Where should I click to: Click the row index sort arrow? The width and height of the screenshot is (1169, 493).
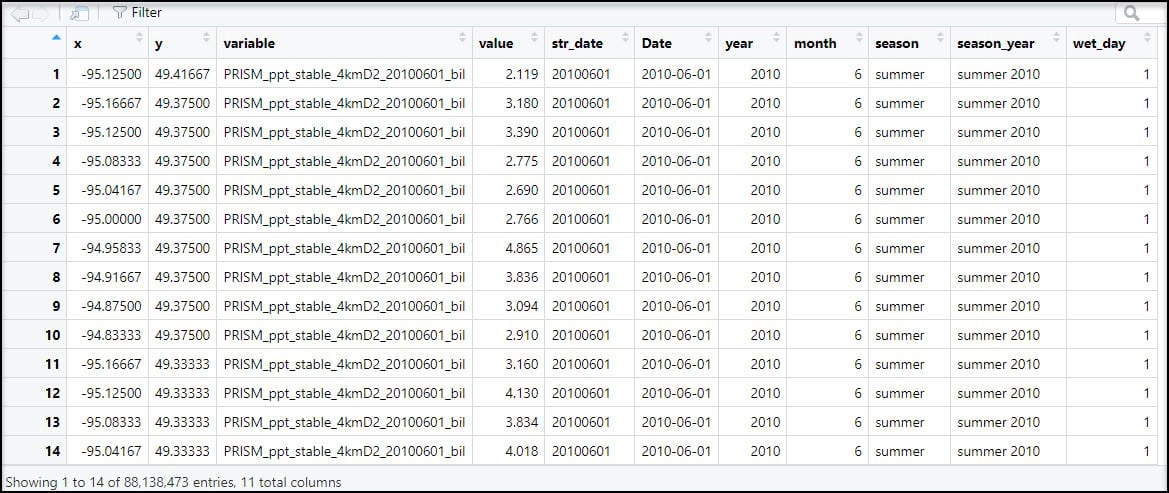[x=56, y=38]
